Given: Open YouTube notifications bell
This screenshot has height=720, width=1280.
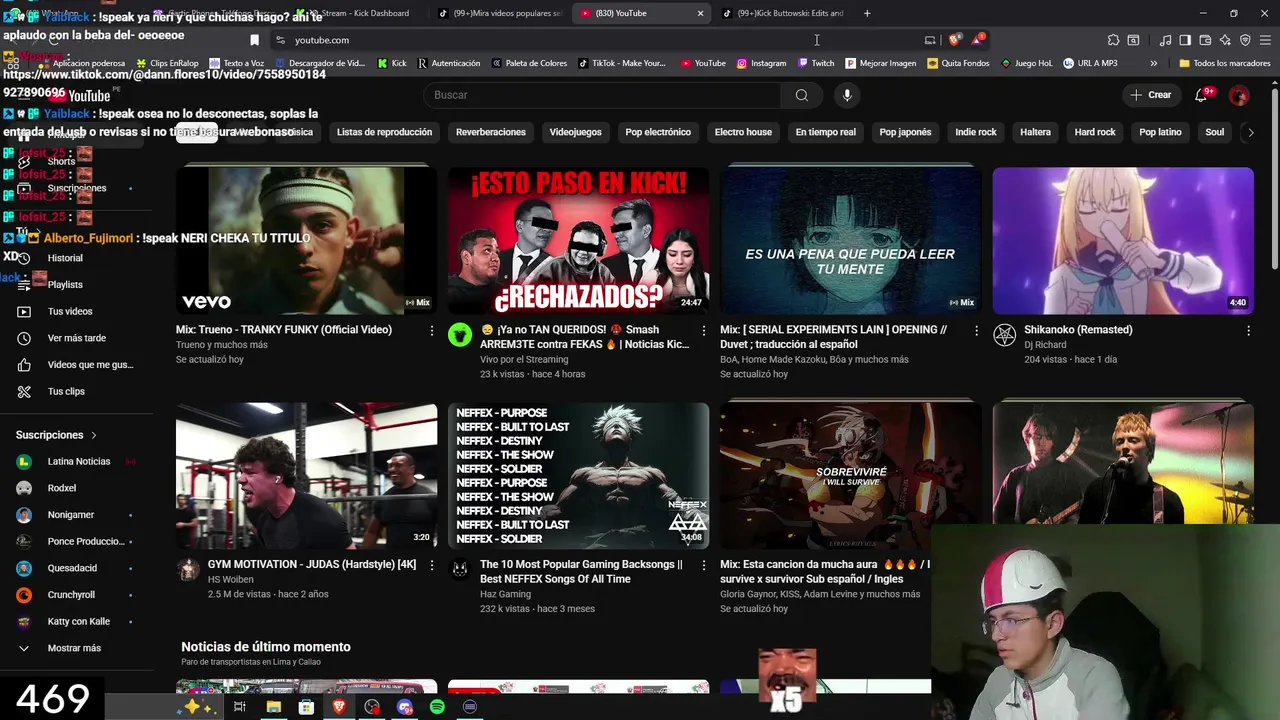Looking at the screenshot, I should click(x=1201, y=95).
